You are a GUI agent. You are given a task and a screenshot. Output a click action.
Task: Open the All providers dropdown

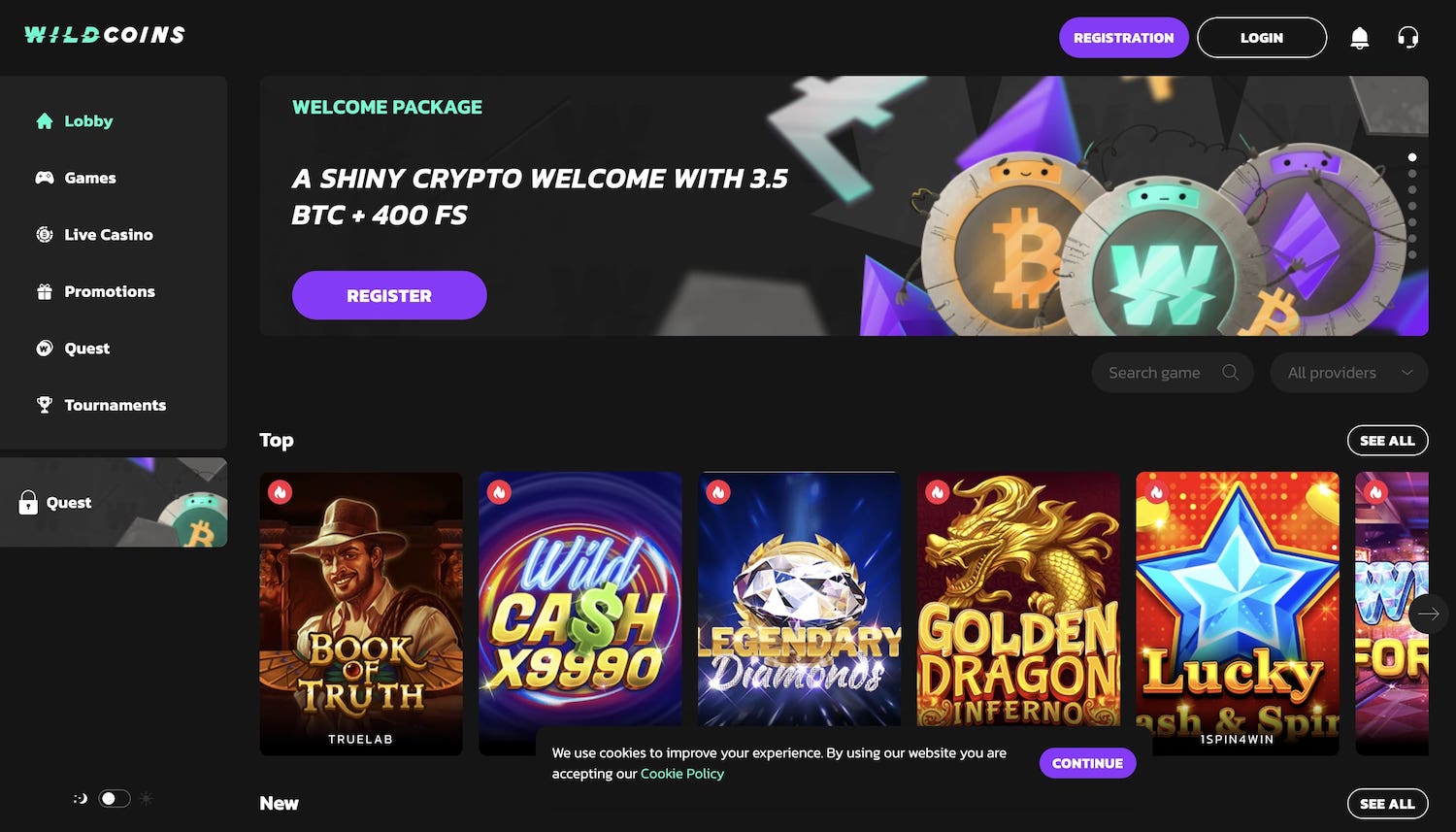pyautogui.click(x=1348, y=373)
